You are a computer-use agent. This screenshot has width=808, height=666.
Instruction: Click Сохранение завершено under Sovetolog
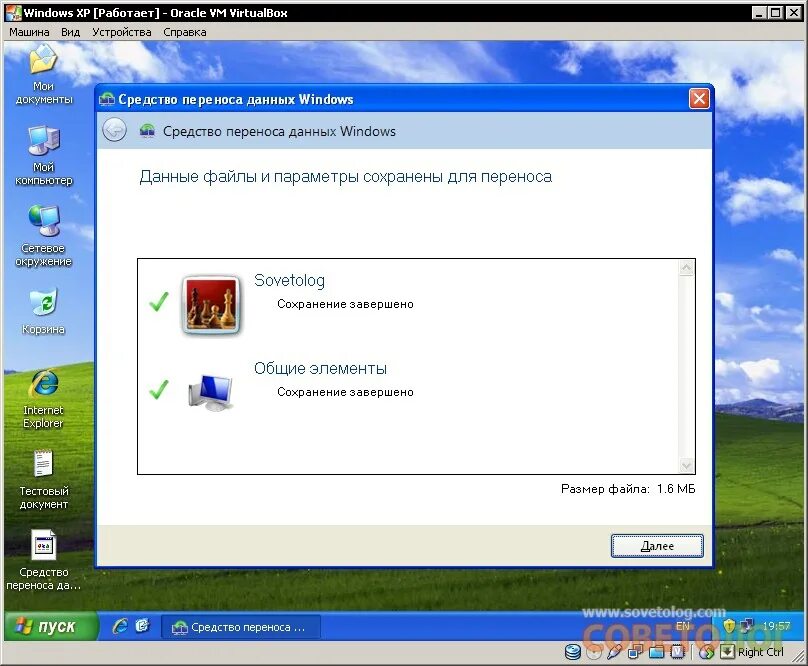[x=345, y=304]
